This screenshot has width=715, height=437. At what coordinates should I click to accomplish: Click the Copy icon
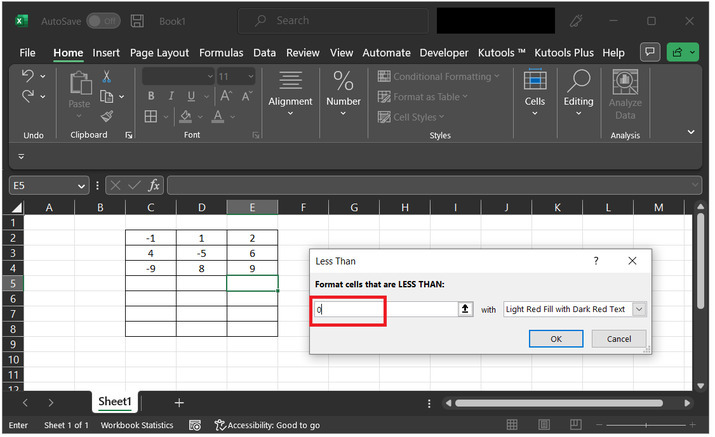[107, 96]
